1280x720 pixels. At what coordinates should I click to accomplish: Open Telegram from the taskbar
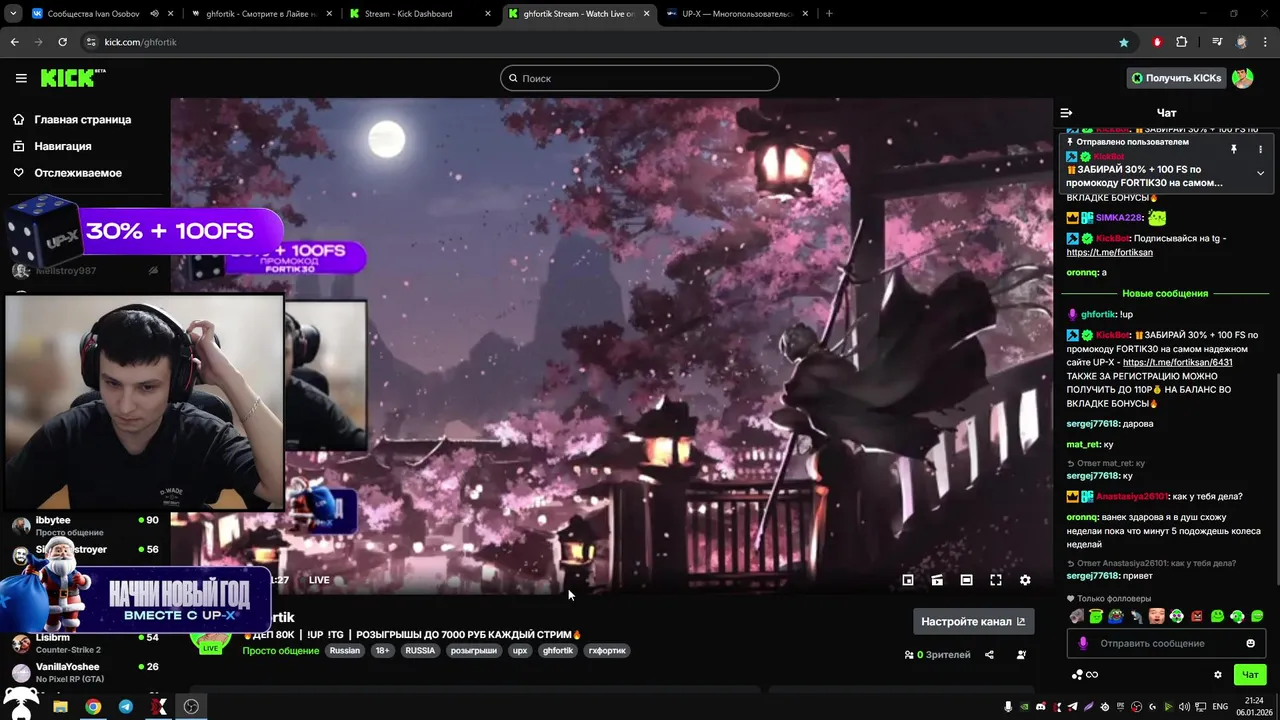click(x=125, y=706)
